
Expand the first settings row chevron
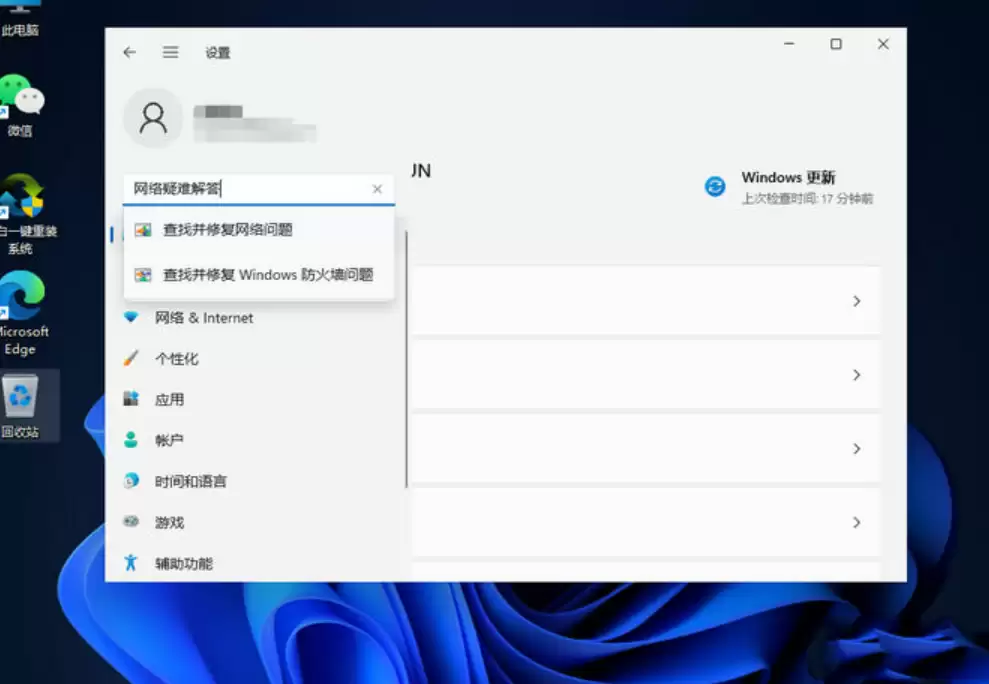point(857,301)
